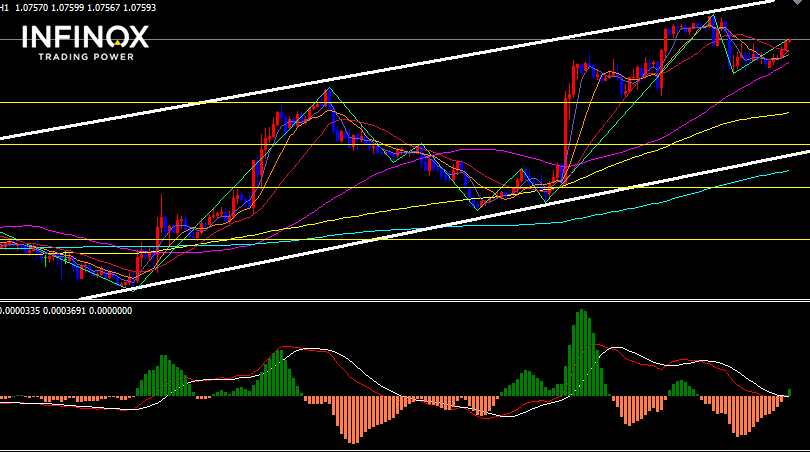This screenshot has width=810, height=453.
Task: Click the MACD indicator values label
Action: tap(66, 311)
